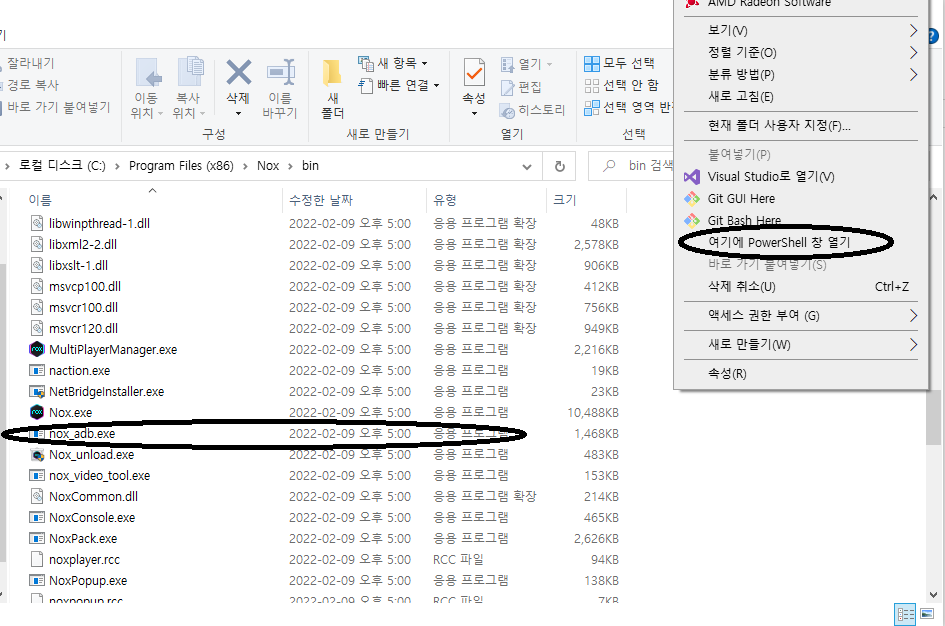The height and width of the screenshot is (626, 945).
Task: Click the scrollbar down arrow
Action: tap(933, 595)
